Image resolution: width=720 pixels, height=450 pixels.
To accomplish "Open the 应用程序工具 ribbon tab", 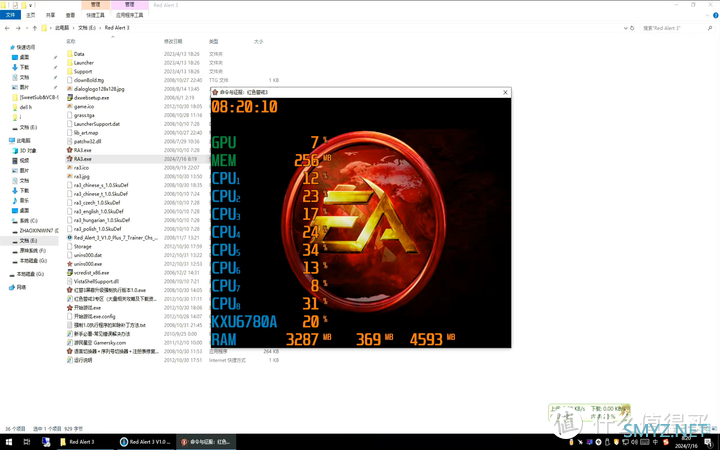I will (129, 15).
